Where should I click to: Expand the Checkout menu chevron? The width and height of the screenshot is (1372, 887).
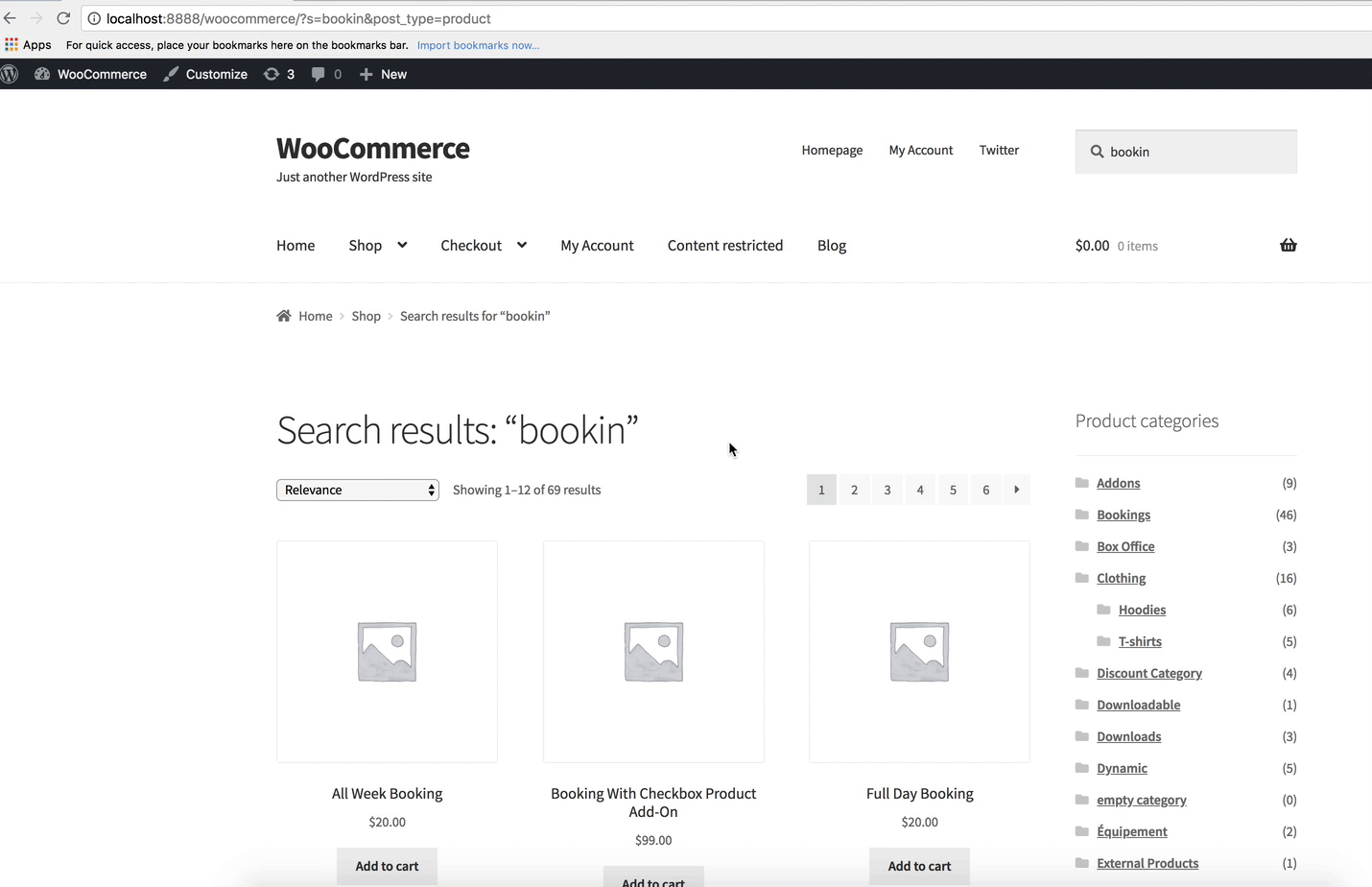pos(522,245)
